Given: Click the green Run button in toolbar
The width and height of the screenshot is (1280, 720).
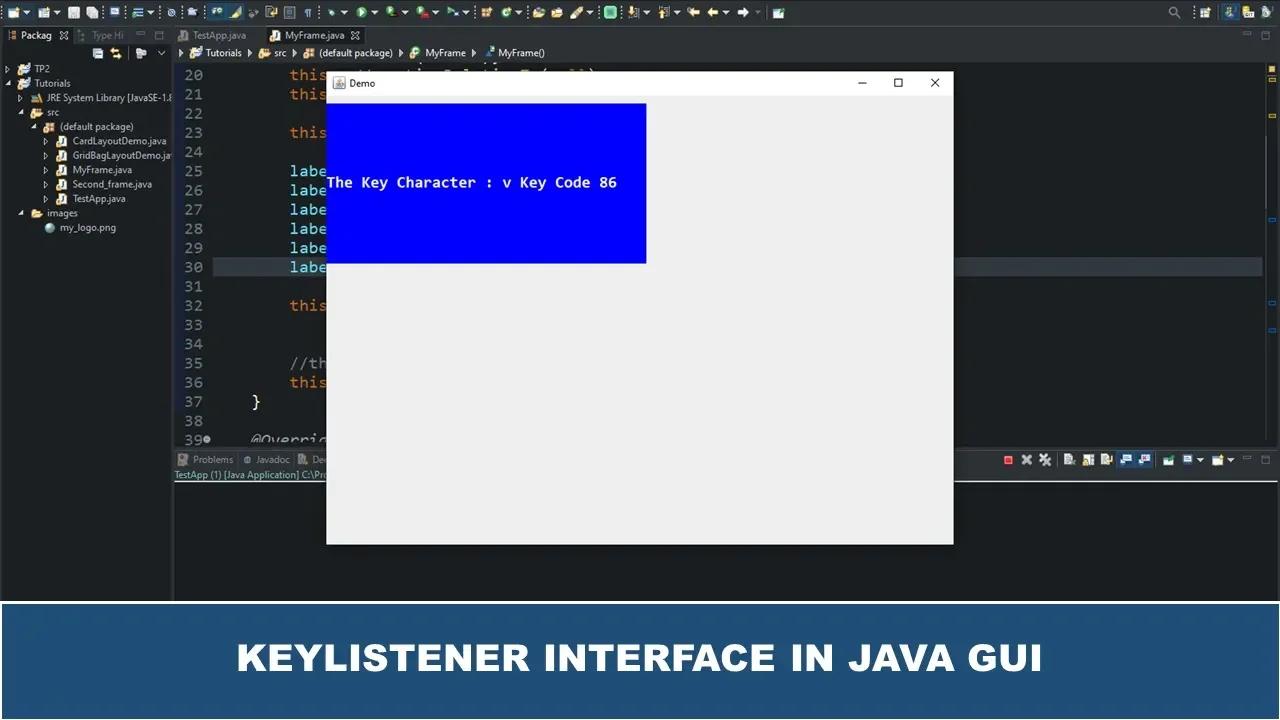Looking at the screenshot, I should click(361, 12).
